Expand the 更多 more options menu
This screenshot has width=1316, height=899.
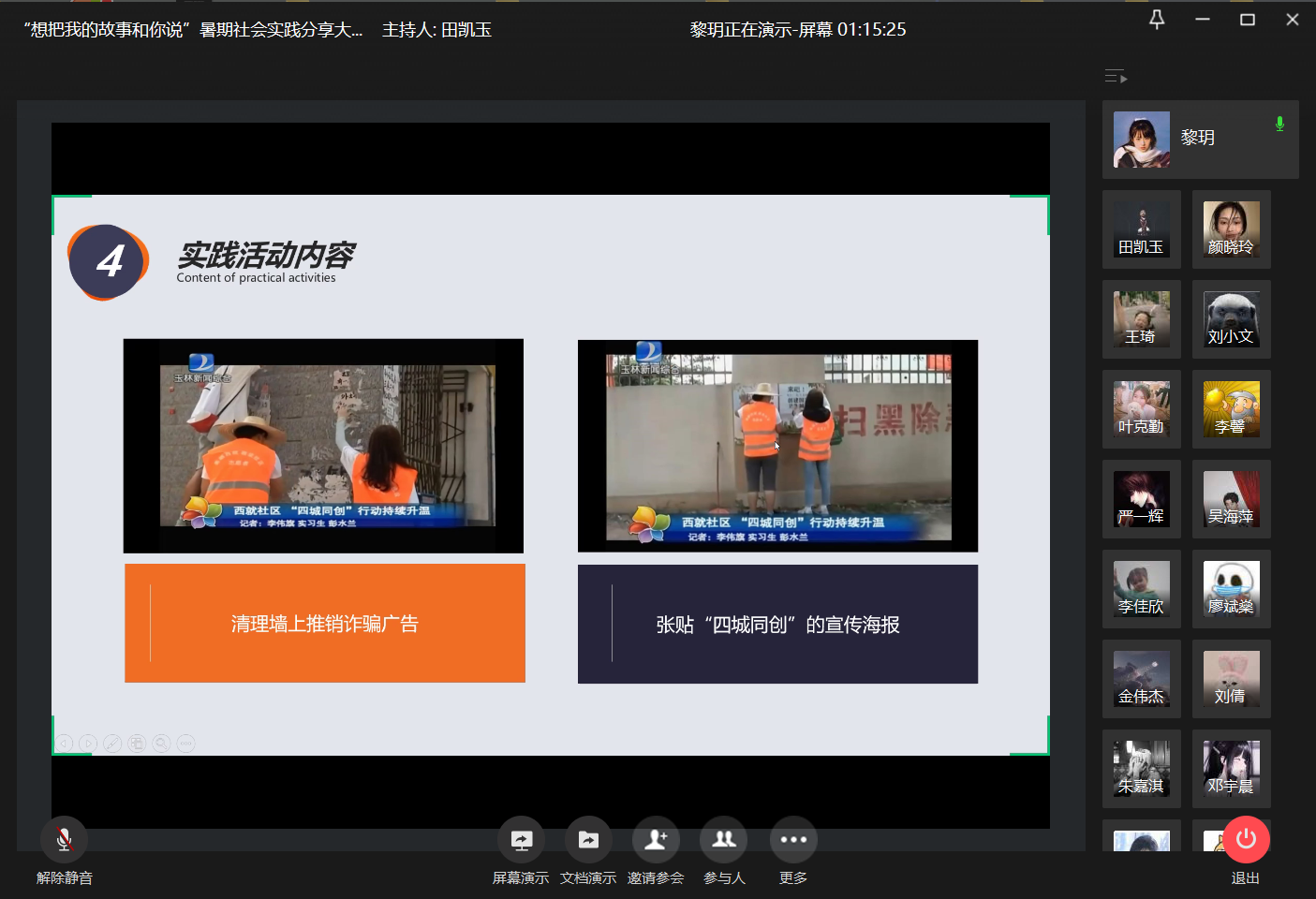[793, 840]
